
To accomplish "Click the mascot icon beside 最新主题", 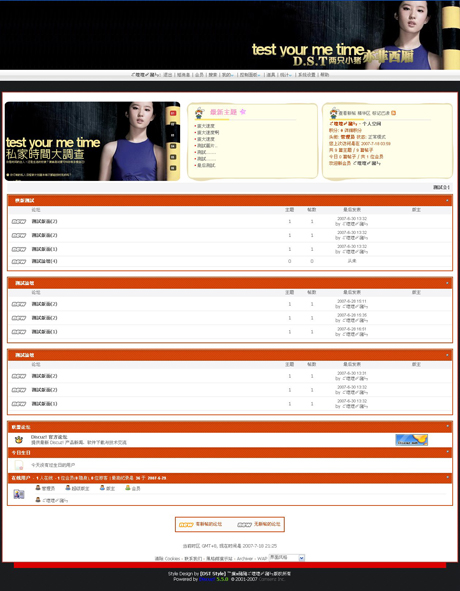I will tap(199, 113).
